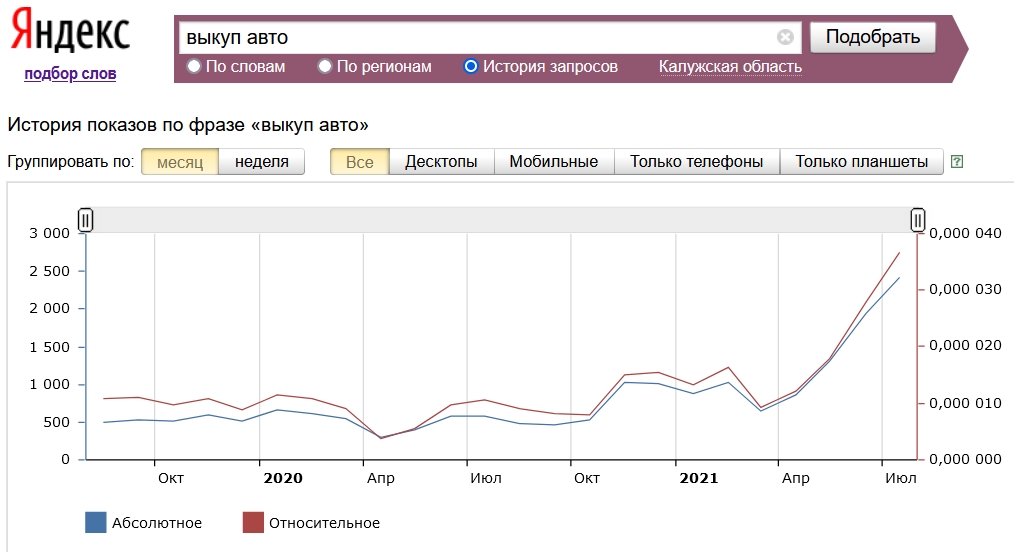Clear the search field with the X icon
1014x552 pixels.
point(785,37)
